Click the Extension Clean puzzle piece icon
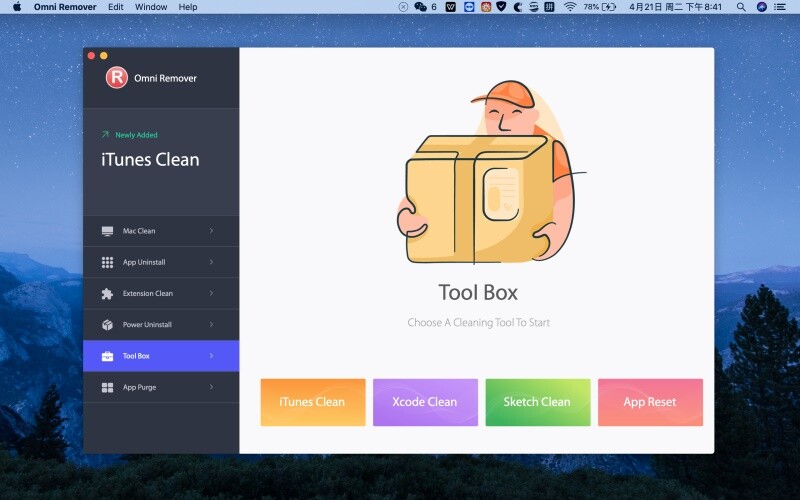Viewport: 800px width, 500px height. (x=107, y=293)
